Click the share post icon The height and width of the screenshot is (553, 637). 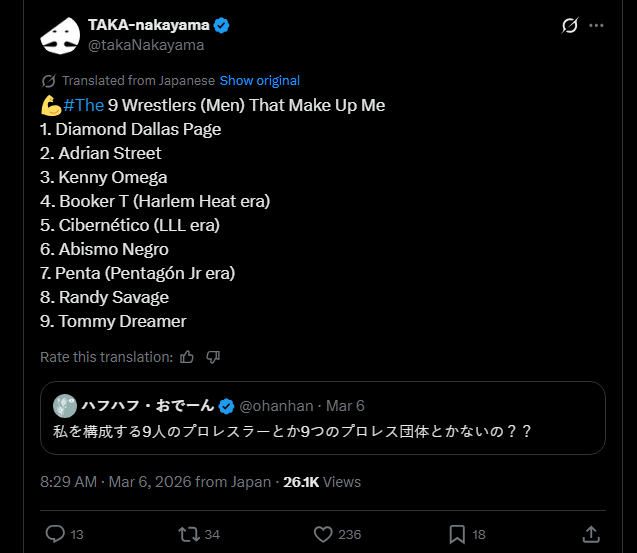[591, 534]
